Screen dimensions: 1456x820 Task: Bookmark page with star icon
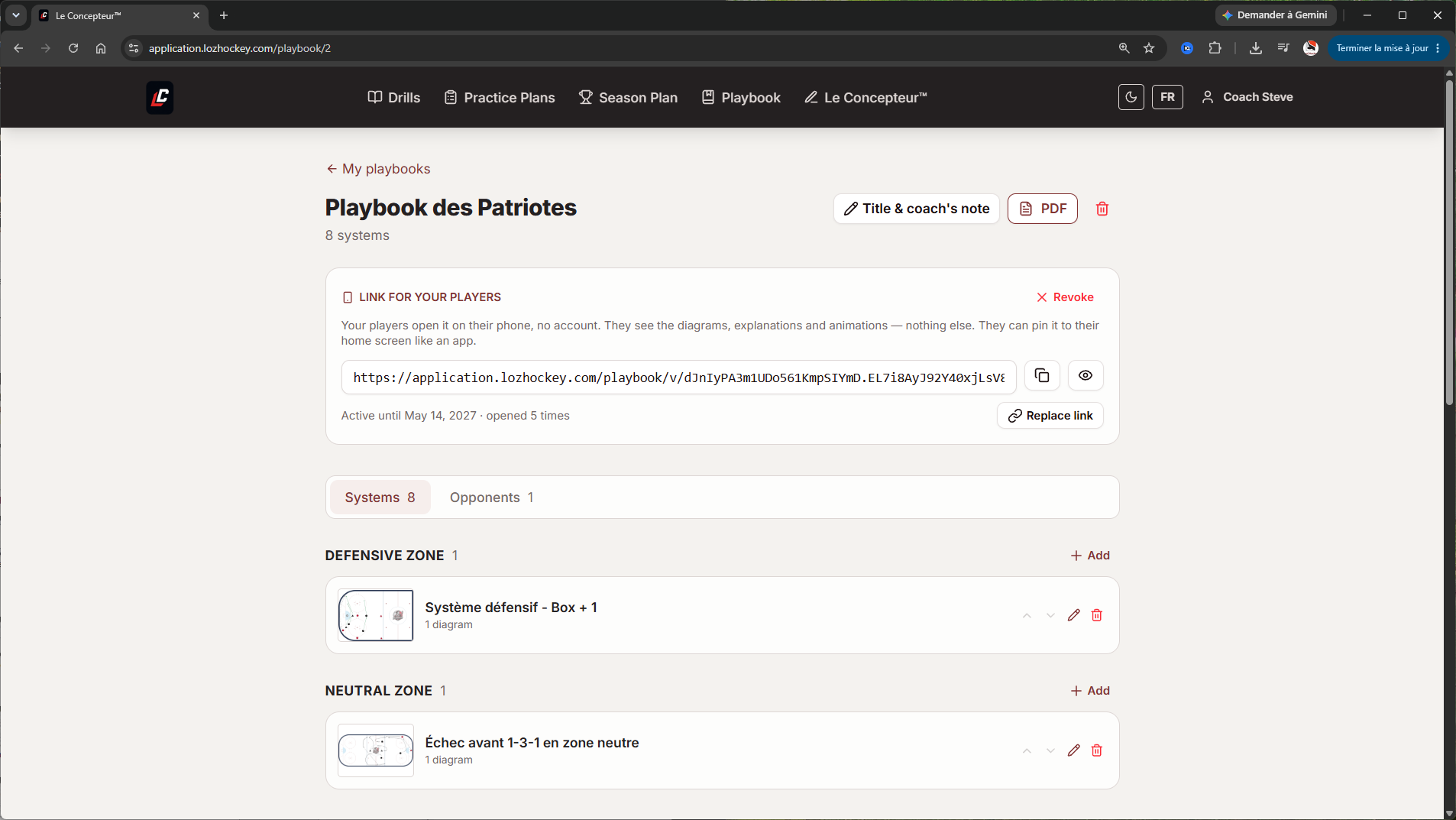1149,48
